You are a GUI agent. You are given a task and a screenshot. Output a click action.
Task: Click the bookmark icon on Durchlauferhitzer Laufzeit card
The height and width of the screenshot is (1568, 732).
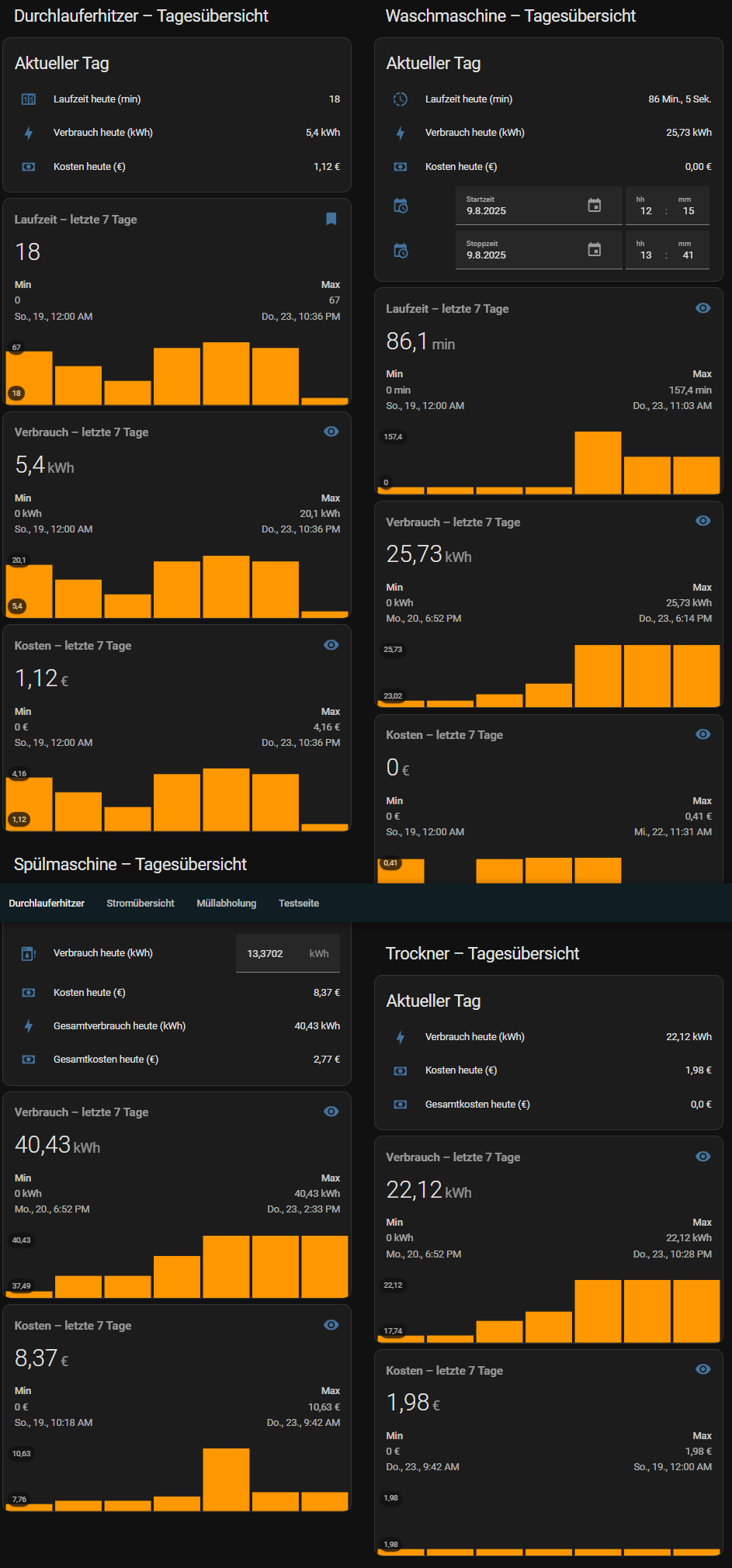[331, 219]
